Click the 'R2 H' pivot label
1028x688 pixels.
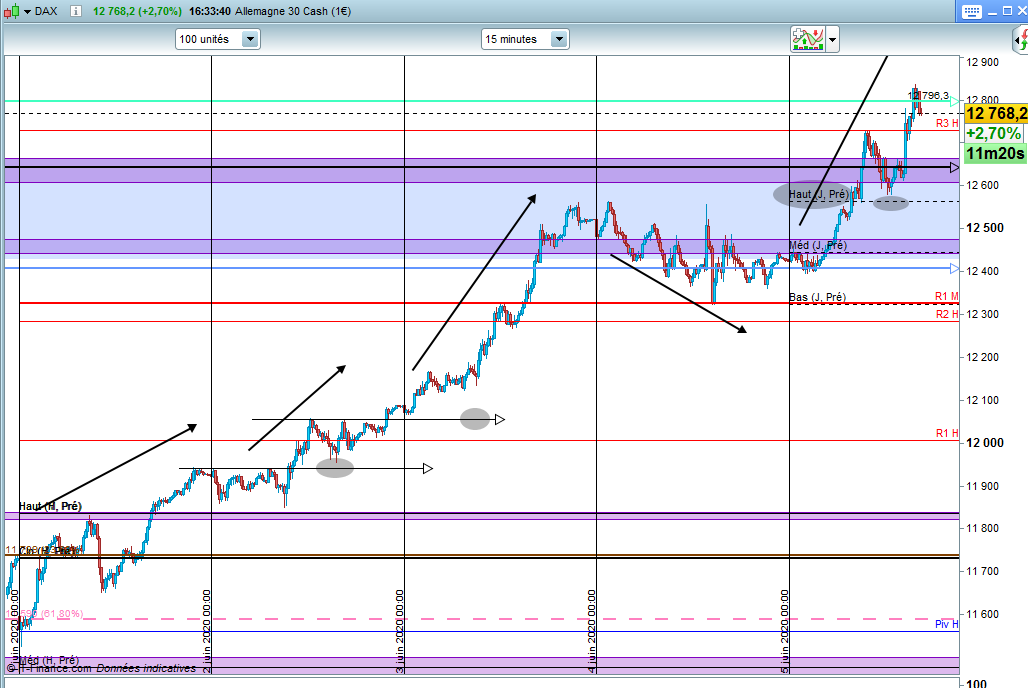[x=947, y=314]
